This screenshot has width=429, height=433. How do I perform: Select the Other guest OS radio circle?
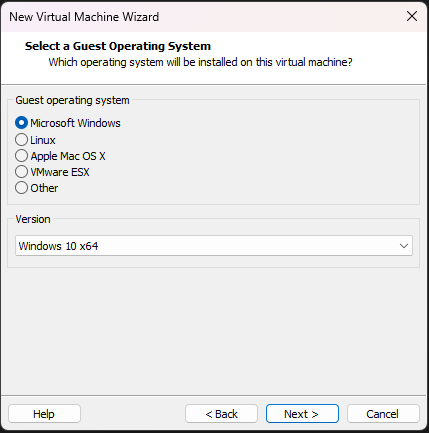pos(21,188)
